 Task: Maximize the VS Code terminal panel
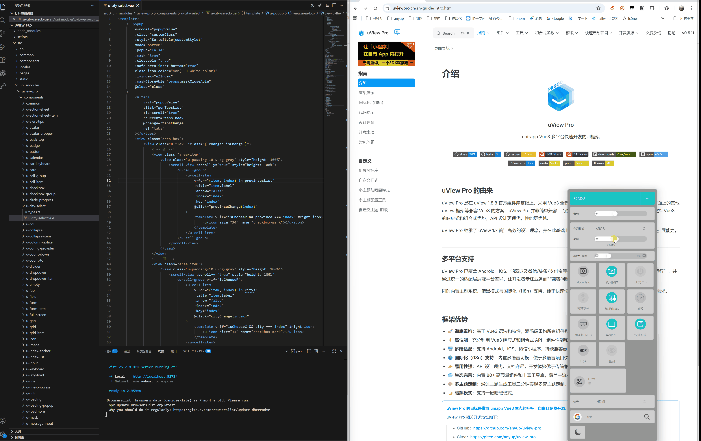click(x=334, y=352)
